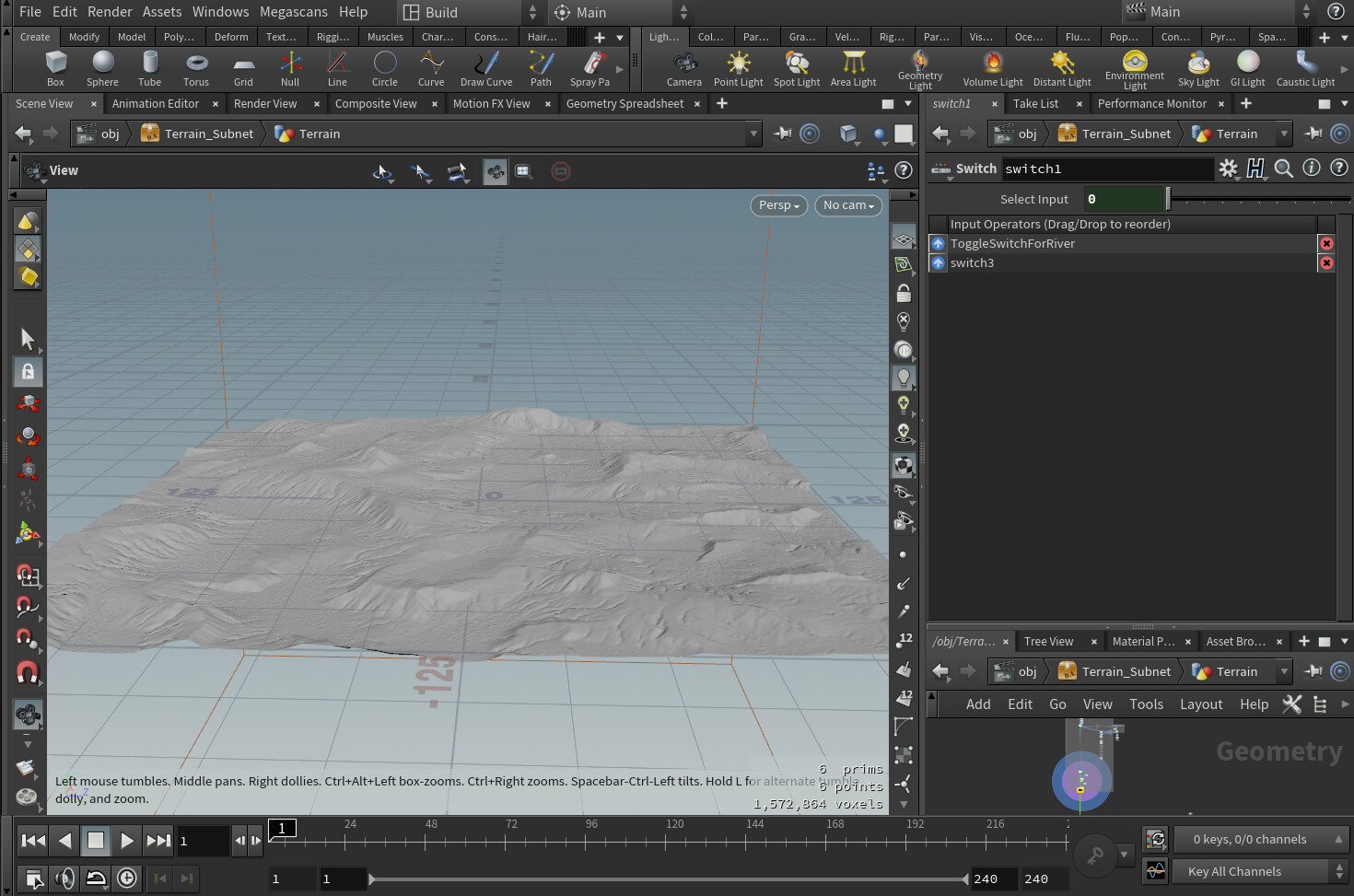Open the Build desktop dropdown
This screenshot has width=1354, height=896.
tap(461, 12)
